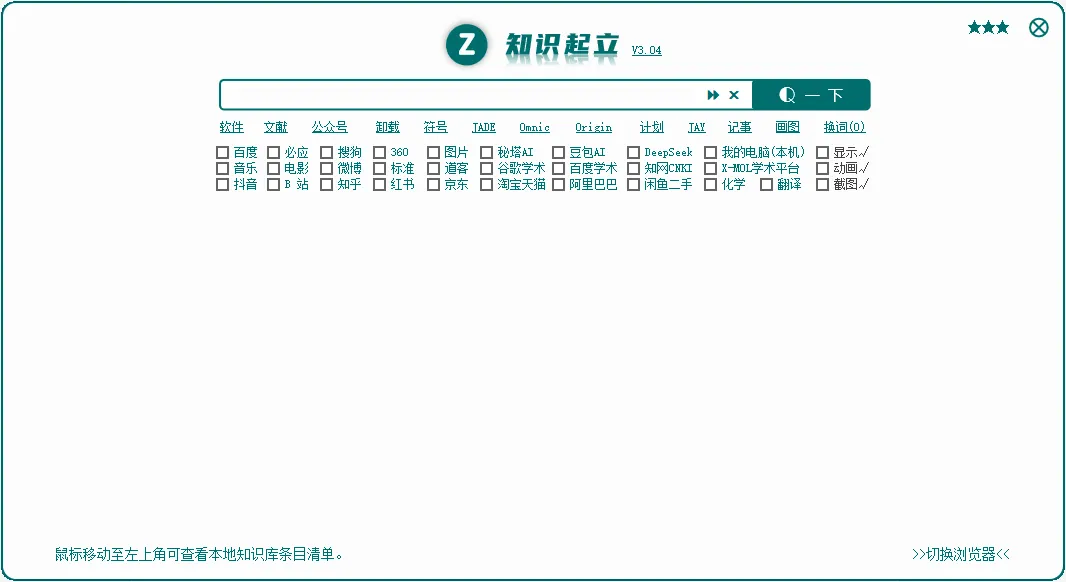Toggle the 截图 checkbox
Image resolution: width=1066 pixels, height=582 pixels.
(x=822, y=184)
